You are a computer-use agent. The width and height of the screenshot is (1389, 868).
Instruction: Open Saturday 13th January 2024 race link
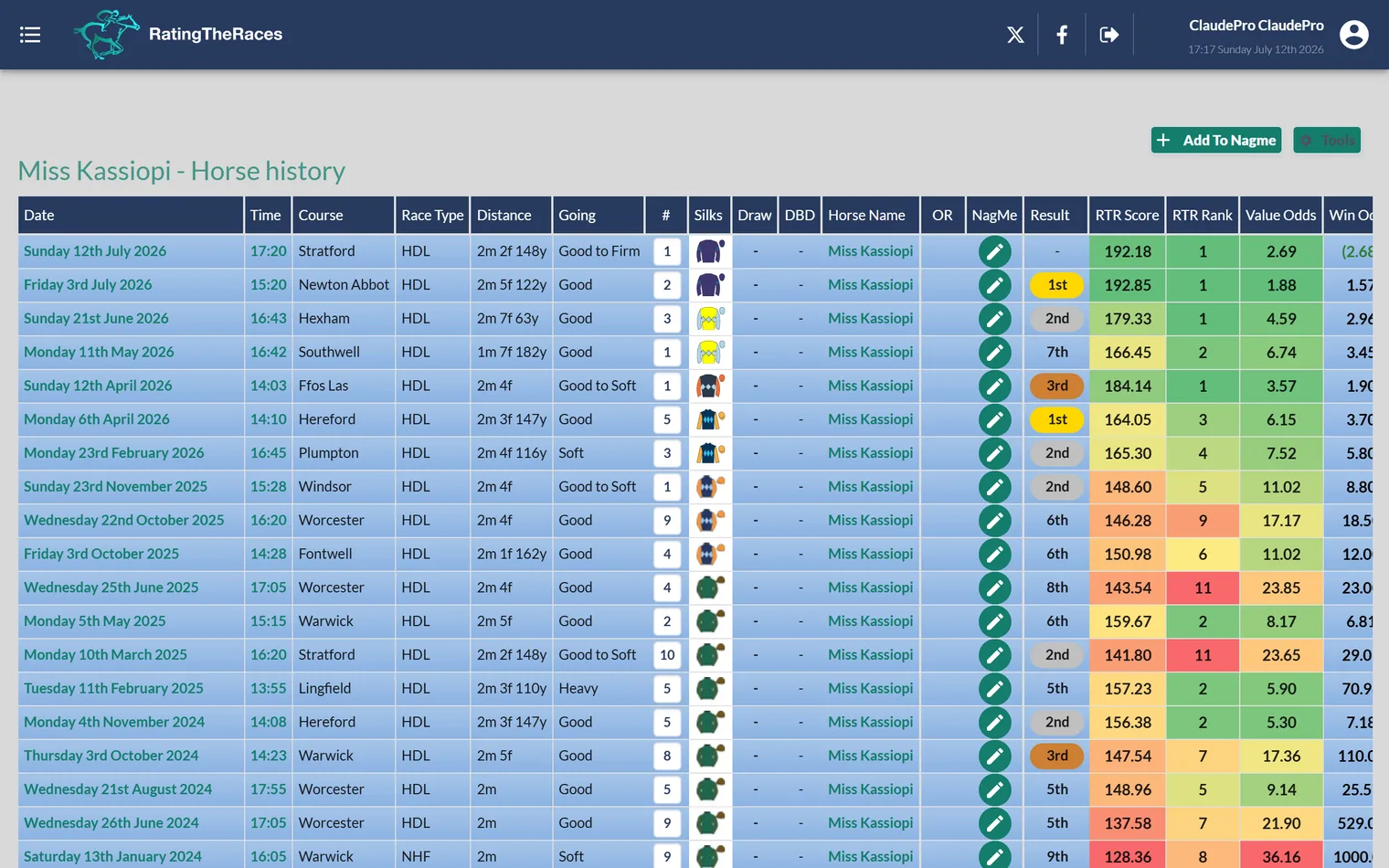(x=112, y=857)
